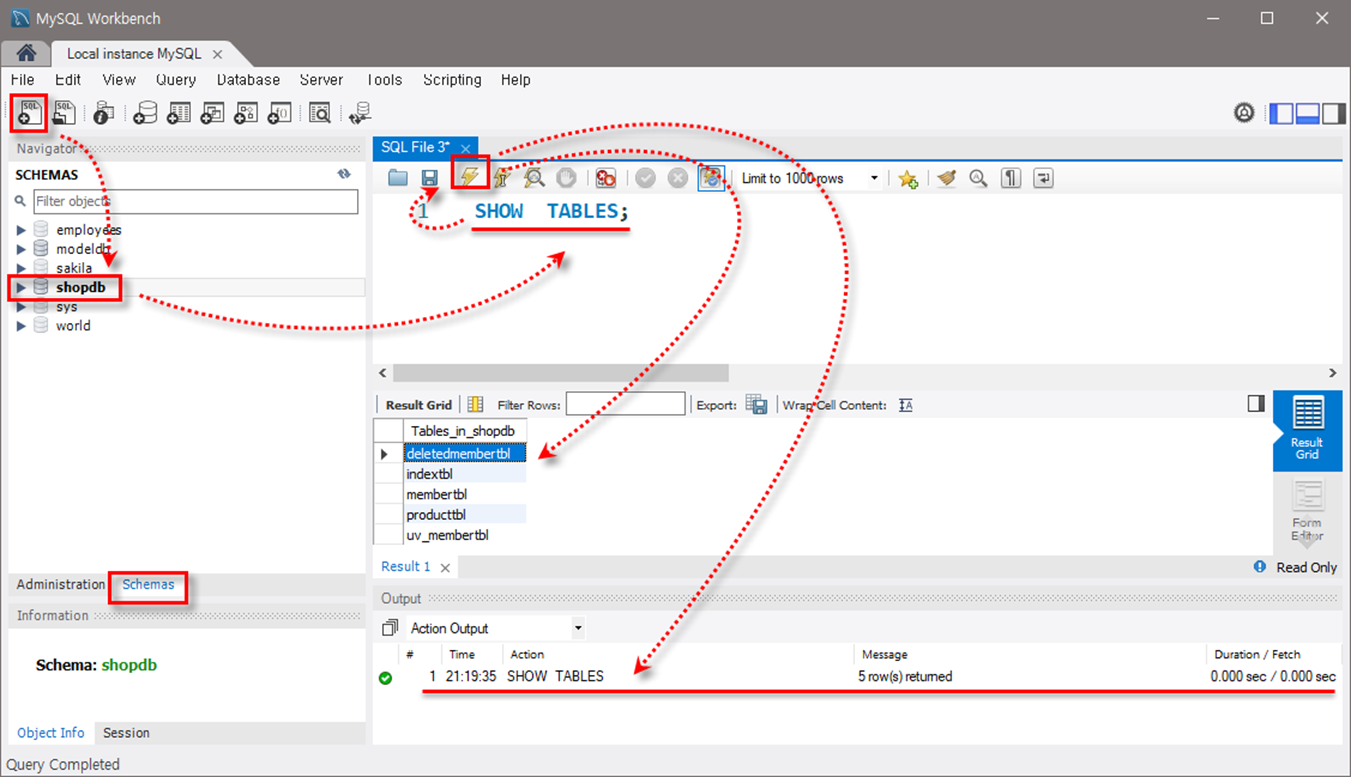The width and height of the screenshot is (1351, 777).
Task: Open Workbench preferences gear icon
Action: click(x=1244, y=113)
